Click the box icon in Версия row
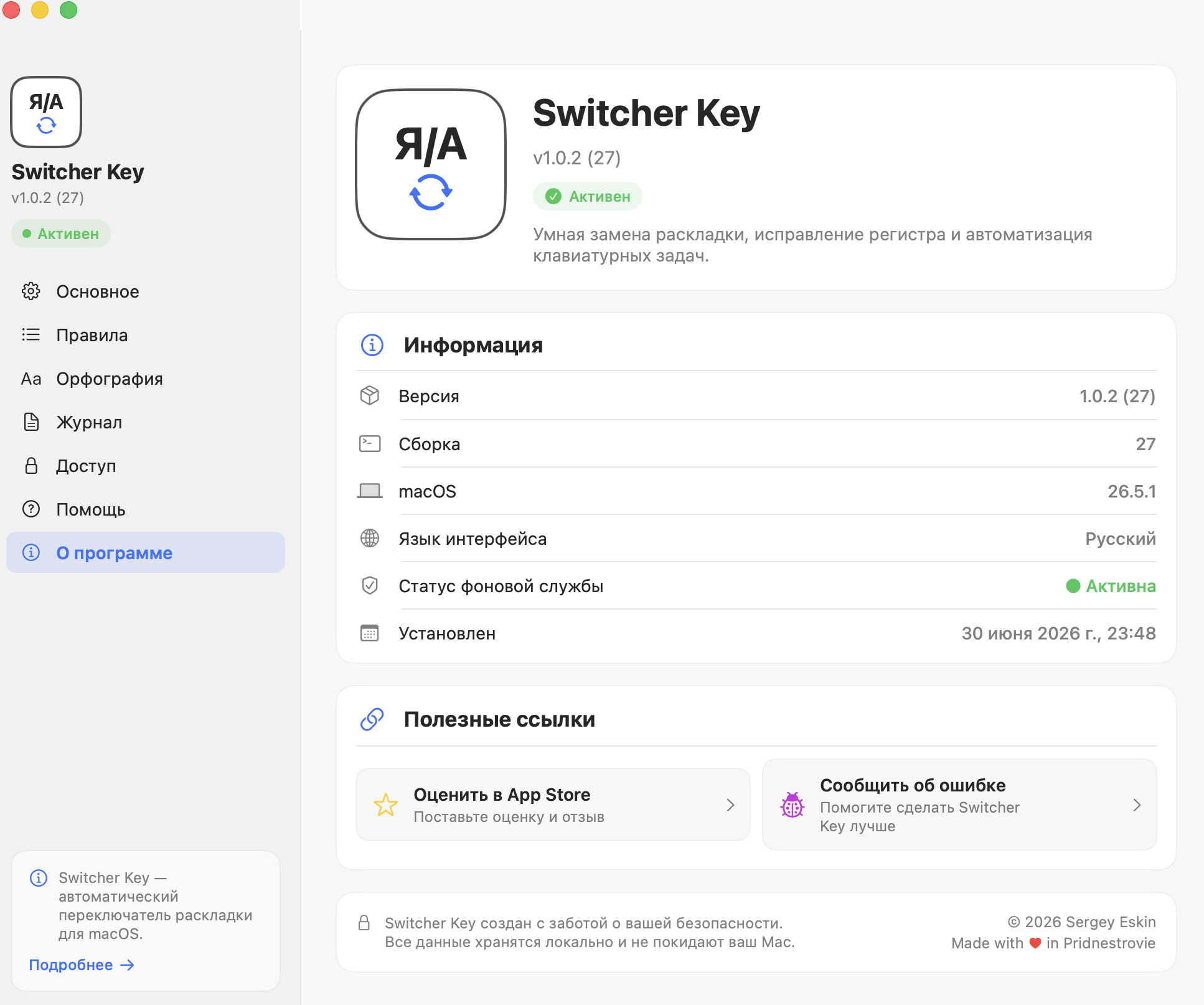The height and width of the screenshot is (1005, 1204). (370, 395)
